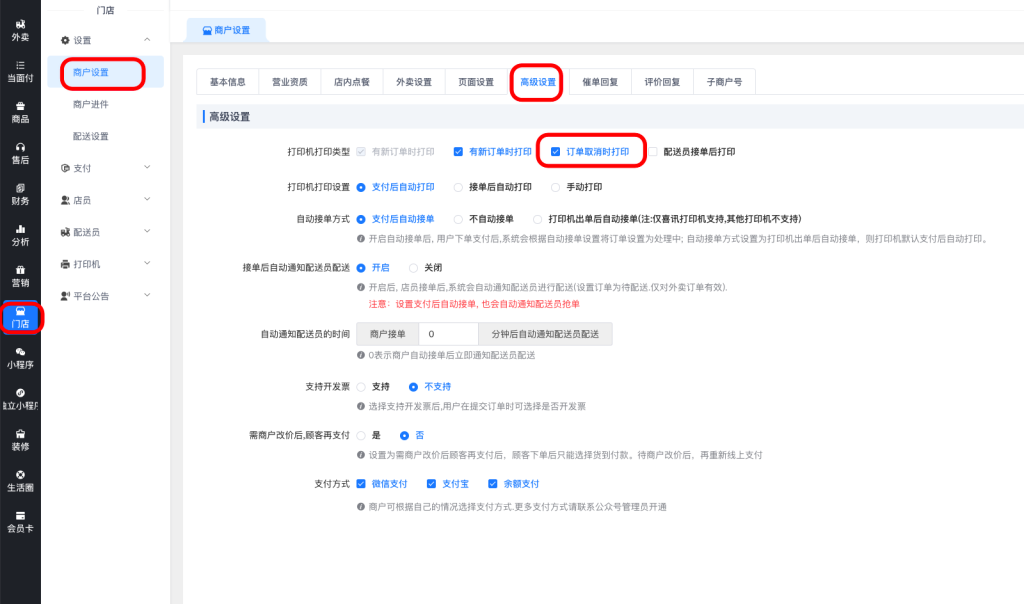This screenshot has width=1024, height=604.
Task: Open the 商品 products sidebar icon
Action: (20, 111)
